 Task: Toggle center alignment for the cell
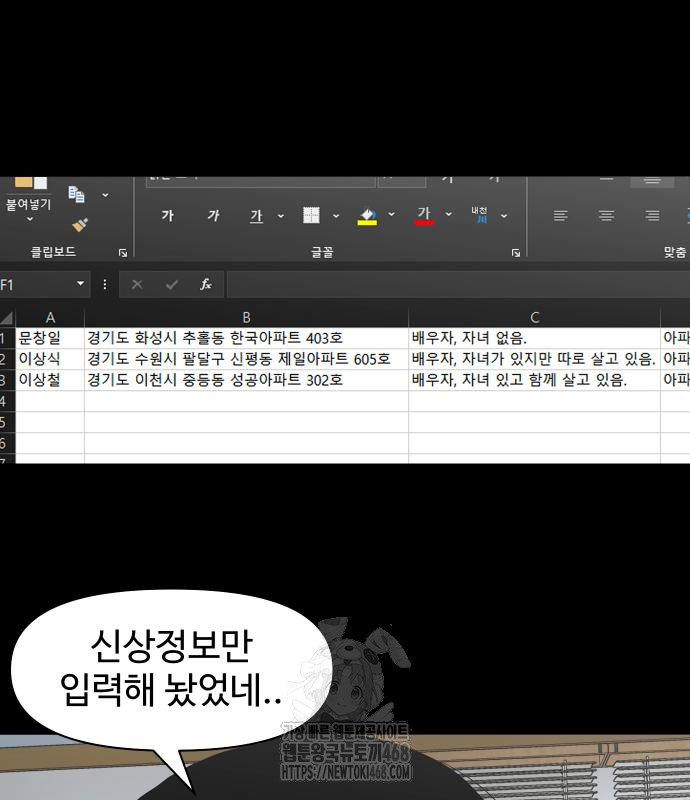(606, 216)
